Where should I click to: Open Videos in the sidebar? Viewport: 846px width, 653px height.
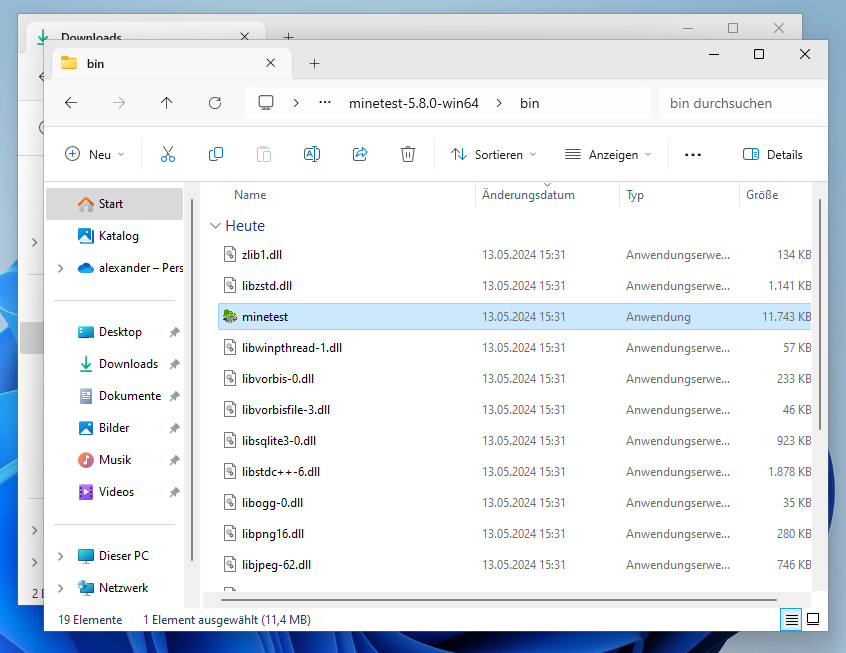coord(114,492)
